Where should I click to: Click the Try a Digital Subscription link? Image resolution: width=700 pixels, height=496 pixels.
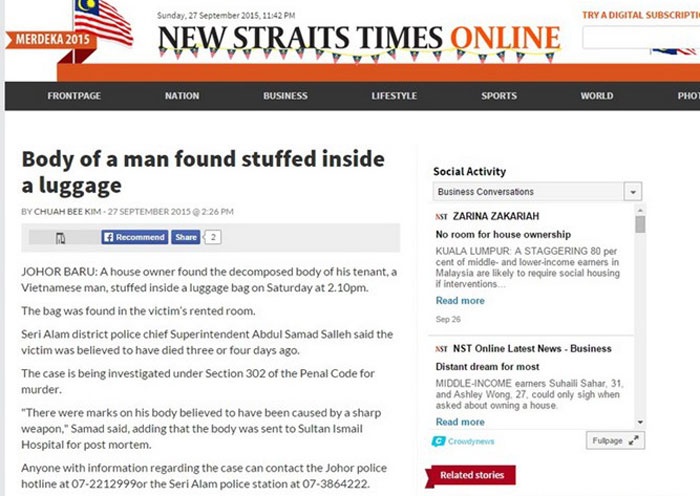coord(640,15)
